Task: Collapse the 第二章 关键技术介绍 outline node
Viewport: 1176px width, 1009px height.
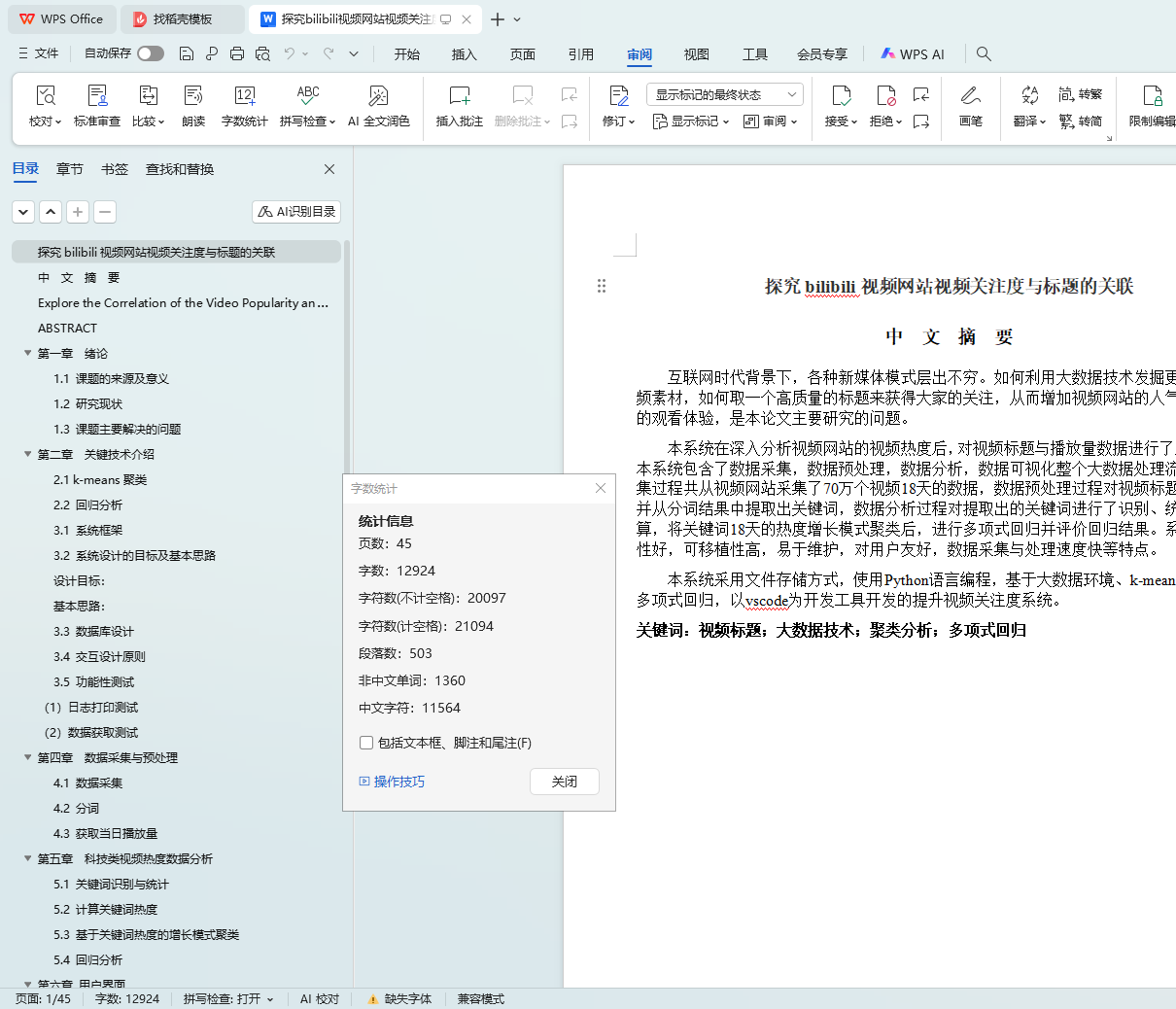Action: pos(27,454)
